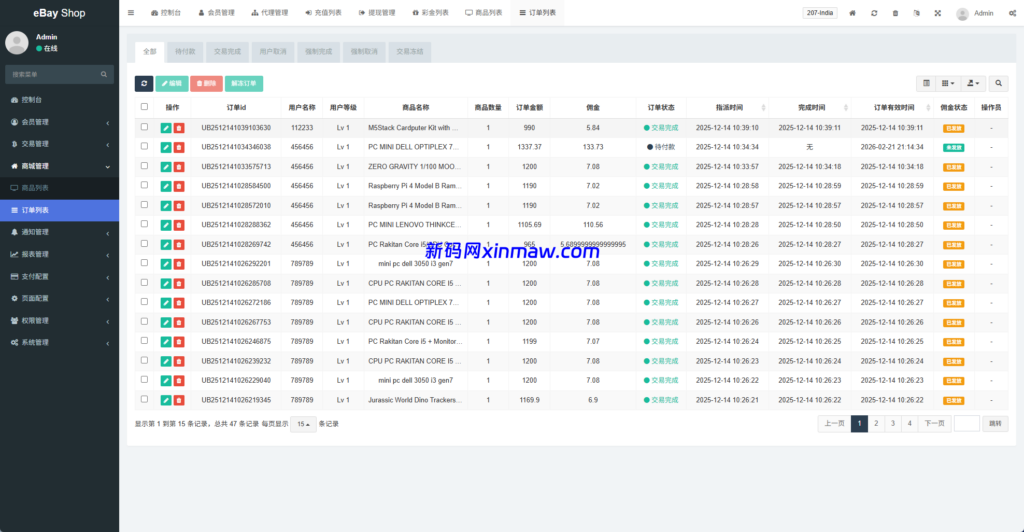Screen dimensions: 1024x532
Task: Switch to the 交易完成 tab
Action: (227, 52)
